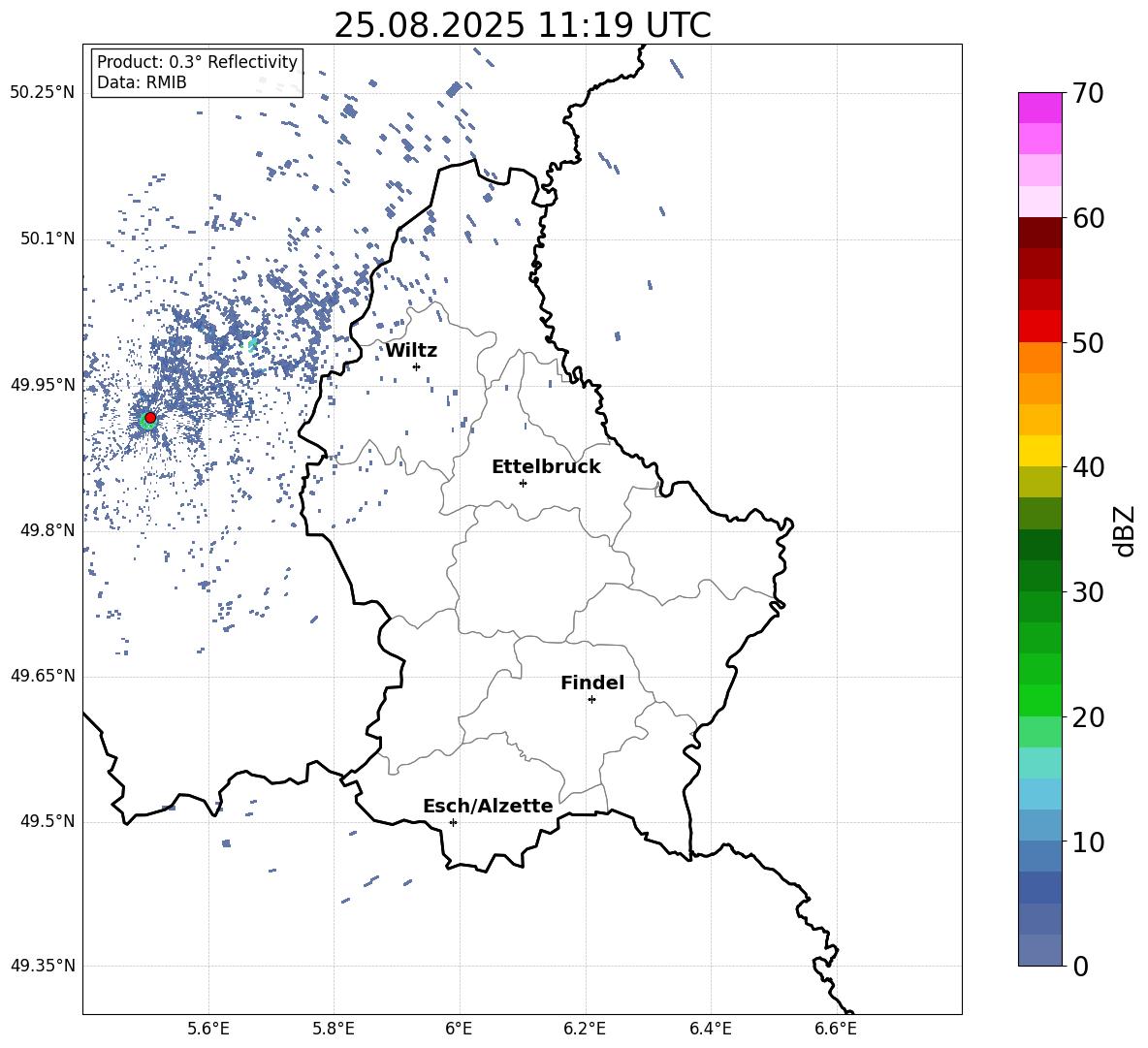Image resolution: width=1148 pixels, height=1048 pixels.
Task: Click the 6.2°E longitude label
Action: pos(585,1029)
